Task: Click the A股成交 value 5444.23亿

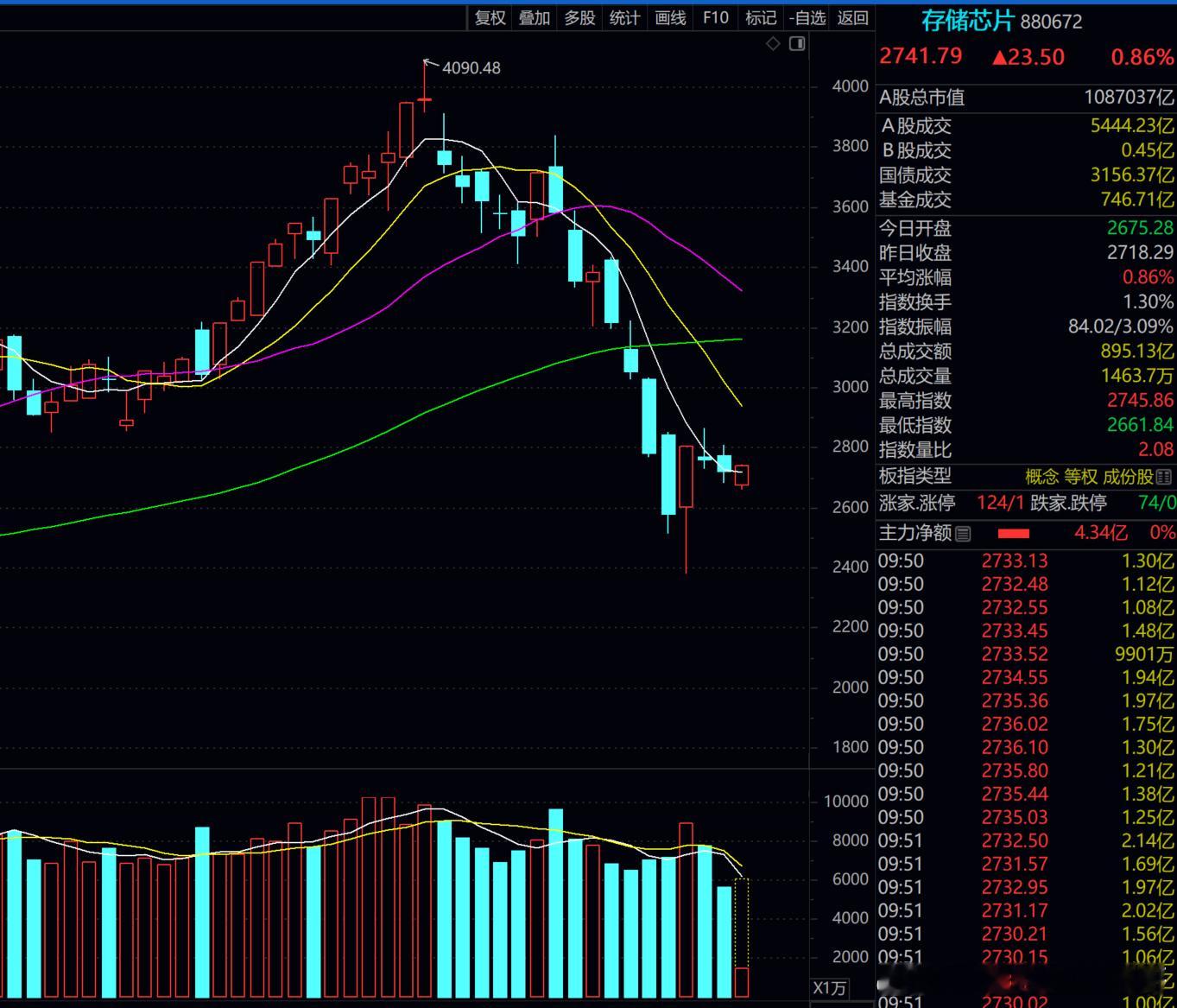Action: [1132, 125]
